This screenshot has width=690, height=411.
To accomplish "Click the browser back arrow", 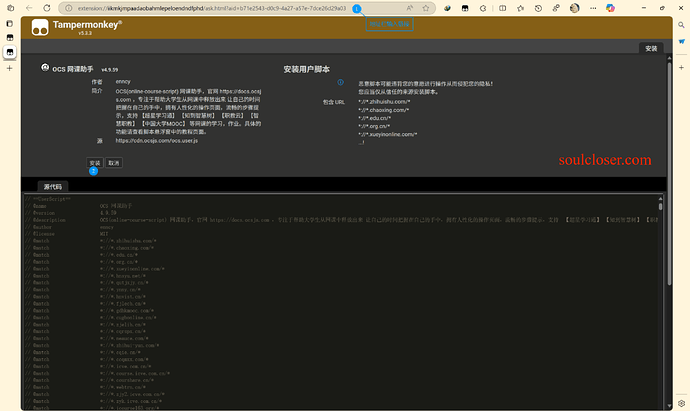I will [x=29, y=8].
